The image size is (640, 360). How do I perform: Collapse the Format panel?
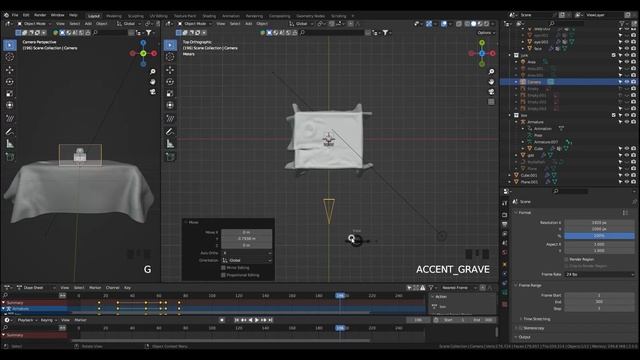[516, 213]
